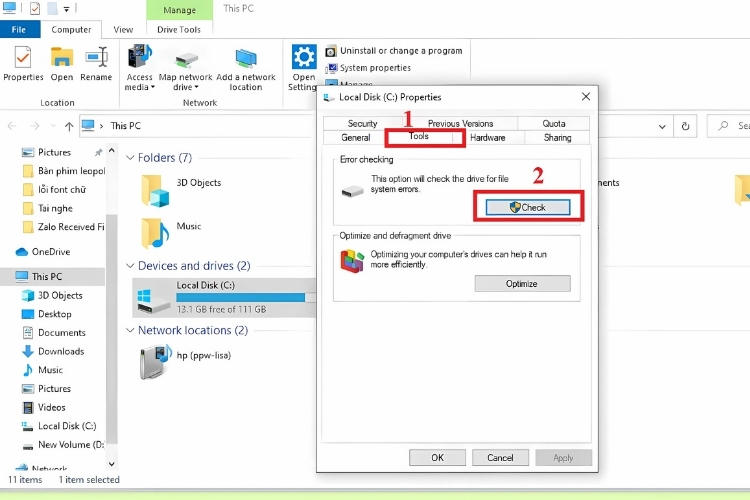Open the View ribbon tab
Screen dimensions: 750x500
click(x=123, y=30)
